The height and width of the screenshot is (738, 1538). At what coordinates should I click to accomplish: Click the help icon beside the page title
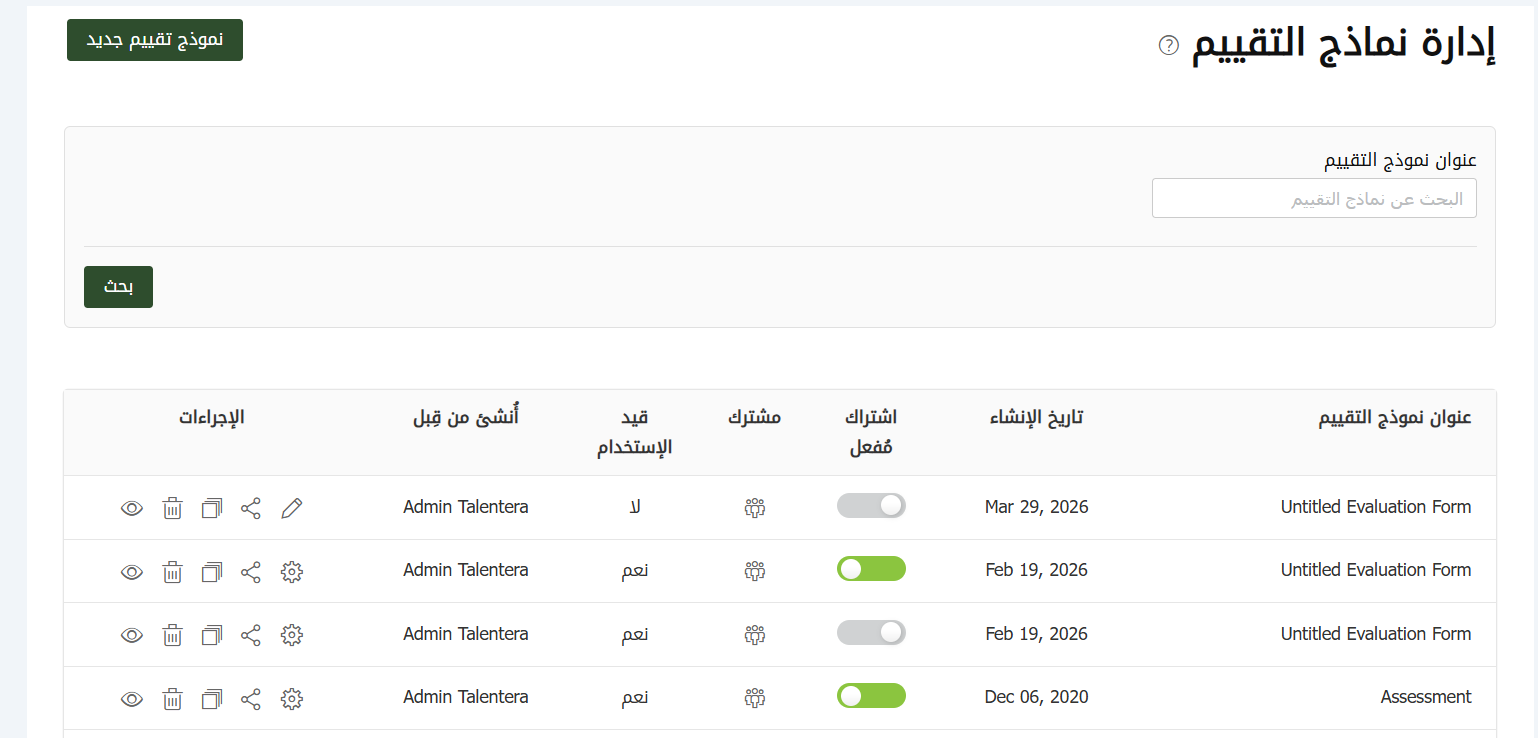tap(1168, 45)
